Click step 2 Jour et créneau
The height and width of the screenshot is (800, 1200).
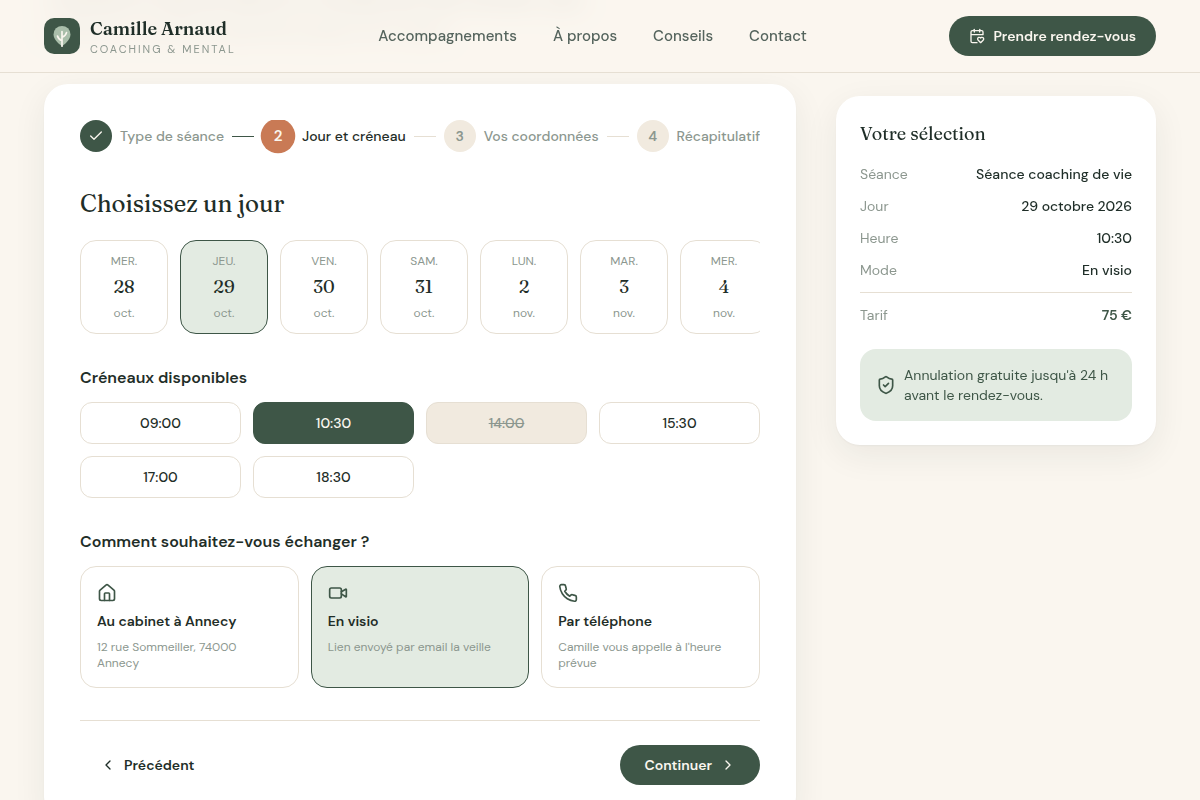tap(333, 136)
